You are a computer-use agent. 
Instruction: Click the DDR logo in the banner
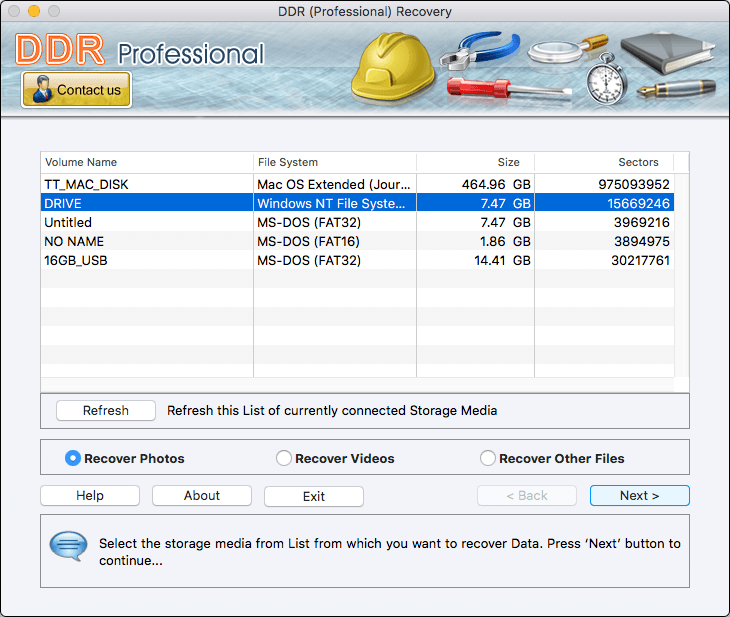click(60, 49)
